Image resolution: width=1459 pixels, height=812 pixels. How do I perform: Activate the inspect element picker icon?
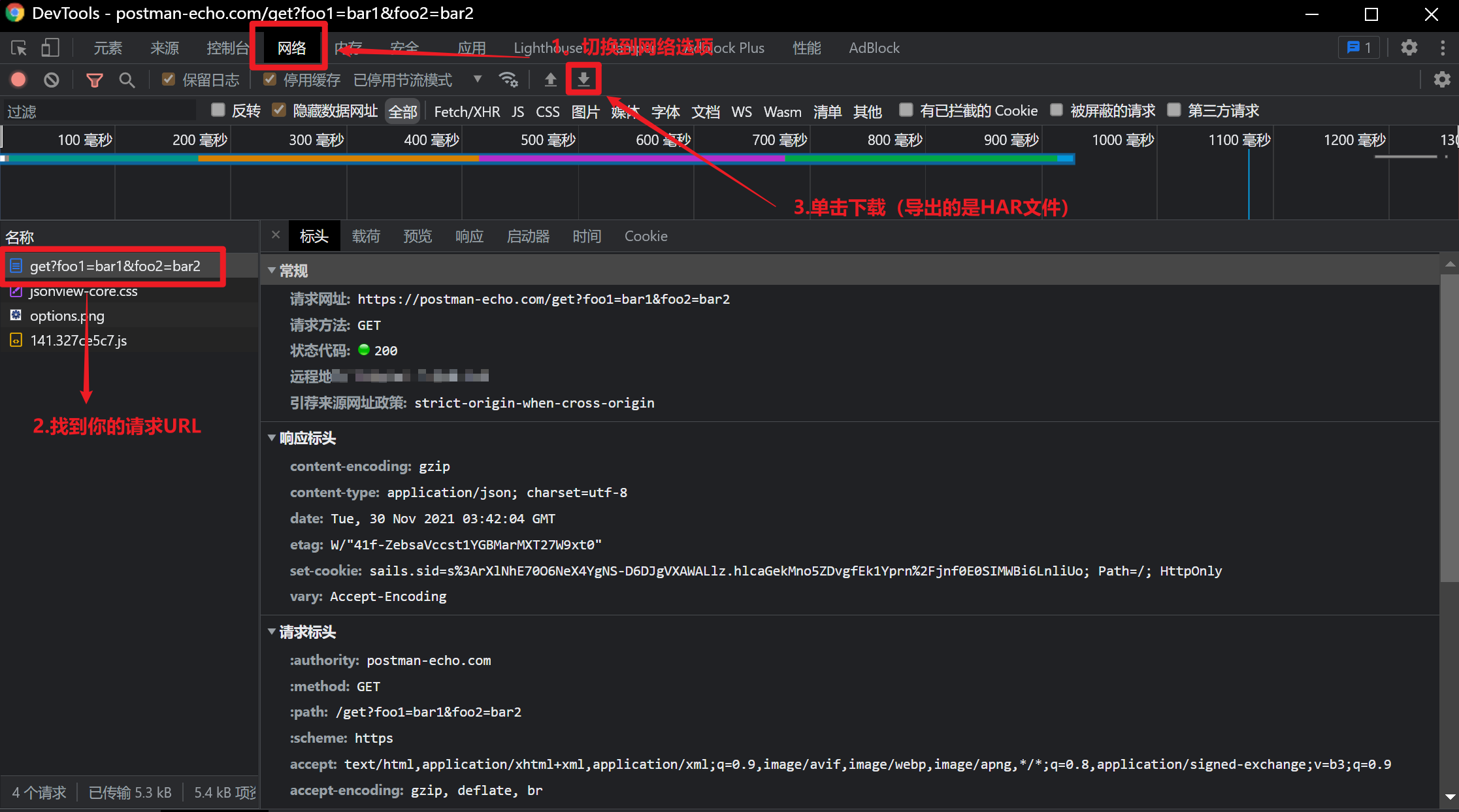[x=18, y=48]
